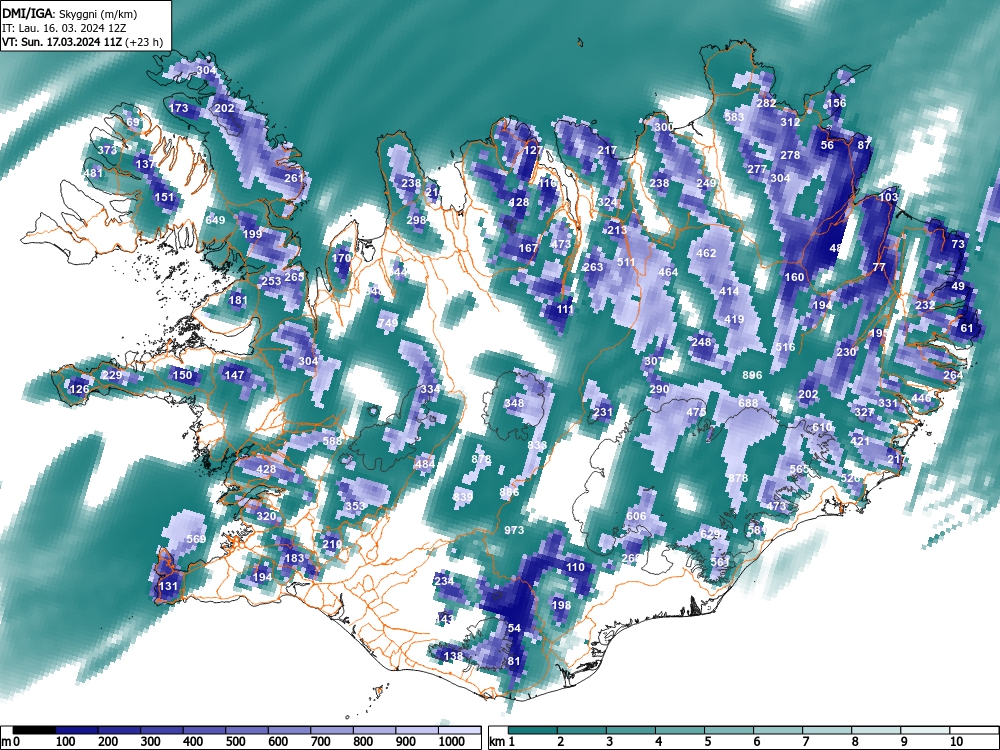Click the visibility value 511
Image resolution: width=1000 pixels, height=750 pixels.
626,262
